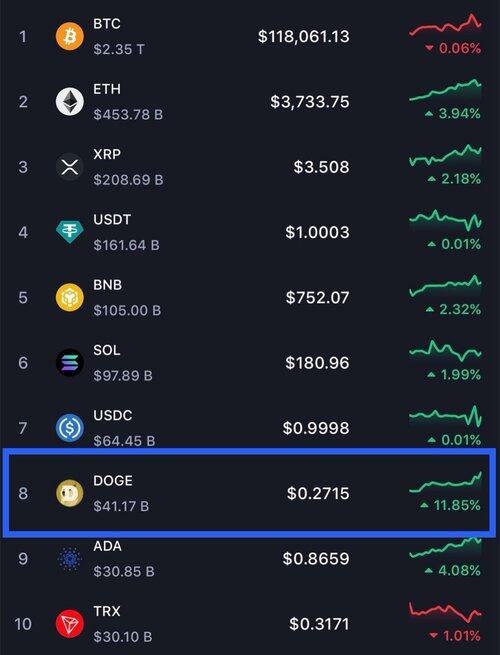Select the ETH price $3,733.75
Viewport: 500px width, 655px height.
310,102
